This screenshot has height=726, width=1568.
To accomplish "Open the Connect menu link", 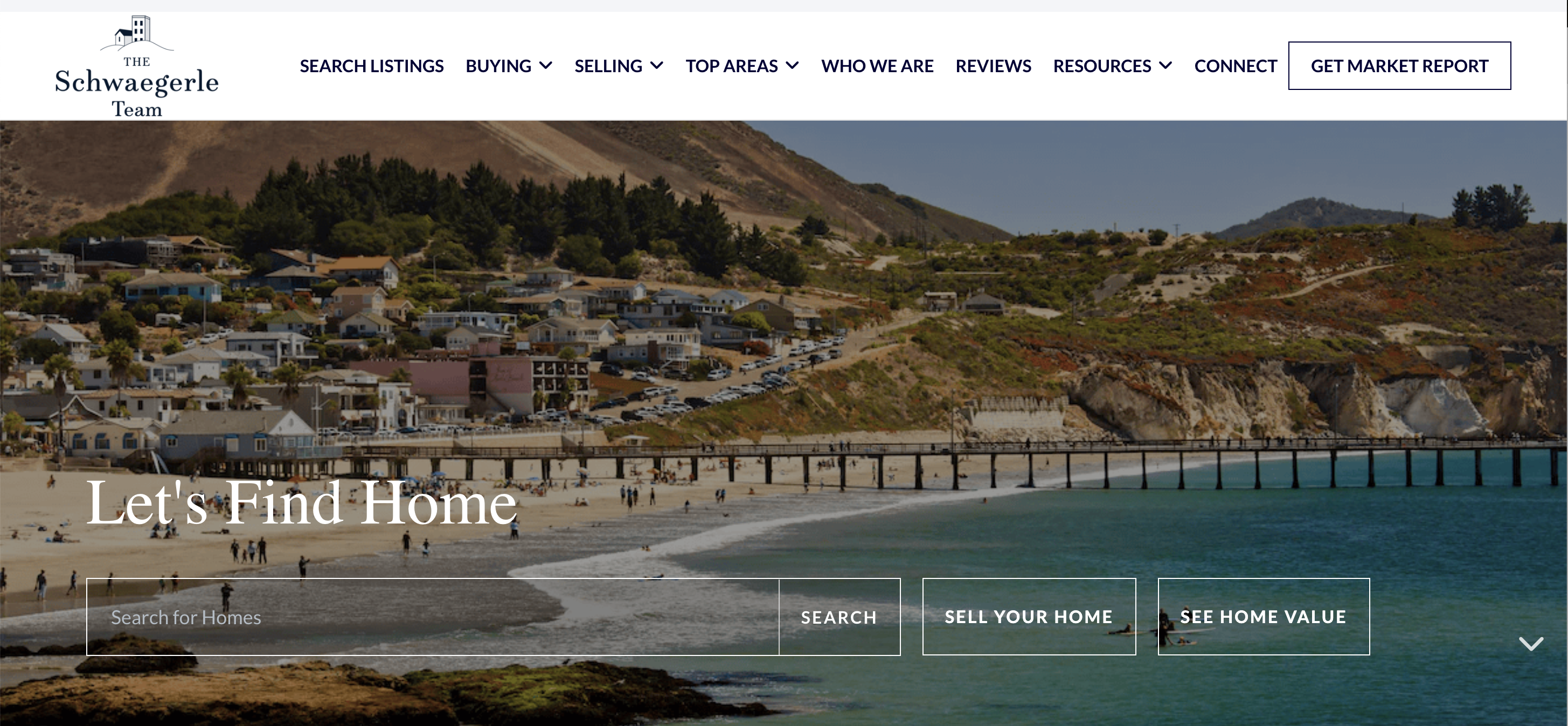I will [x=1236, y=66].
